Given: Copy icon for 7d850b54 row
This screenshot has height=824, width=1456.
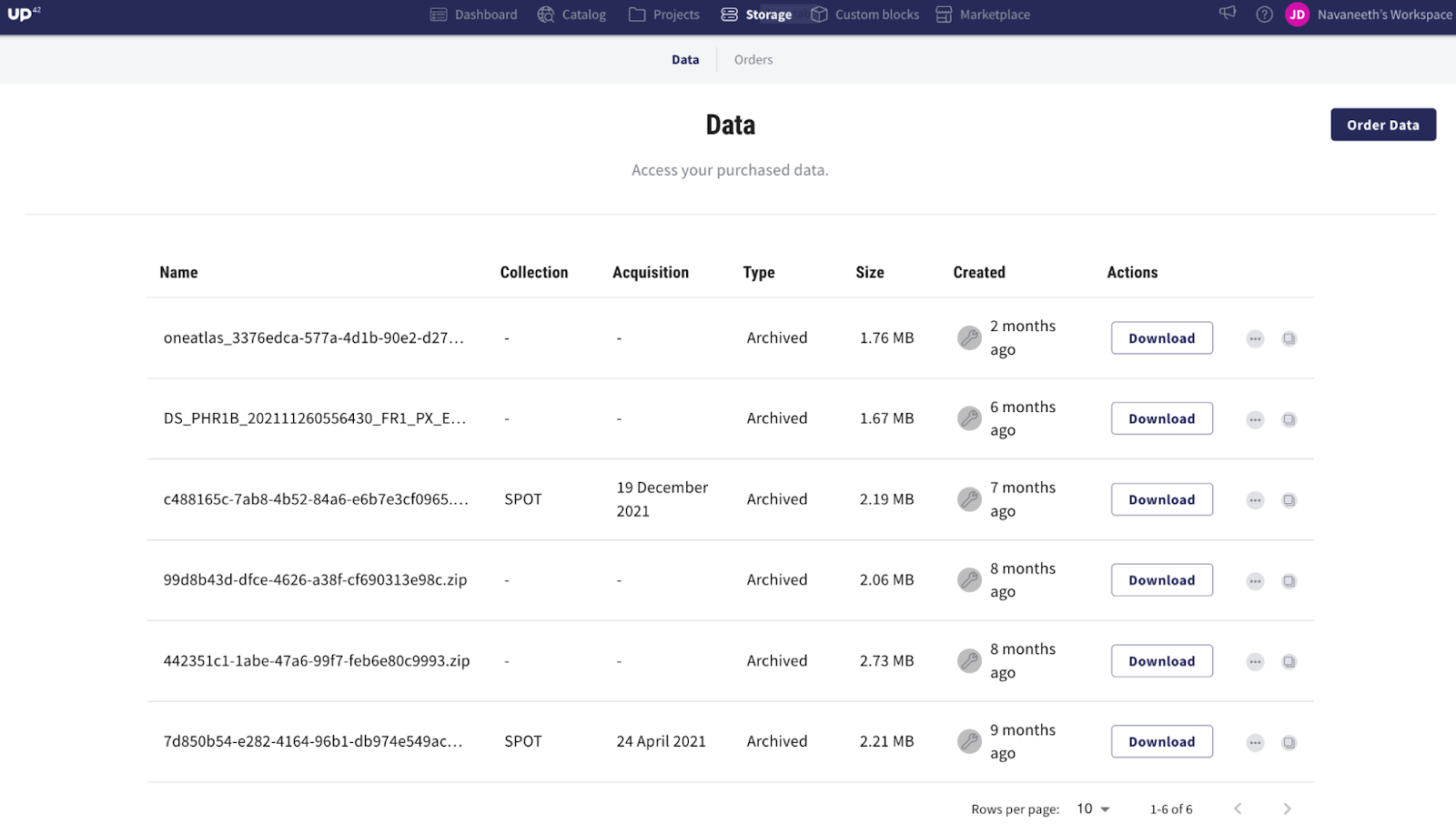Looking at the screenshot, I should [x=1289, y=742].
